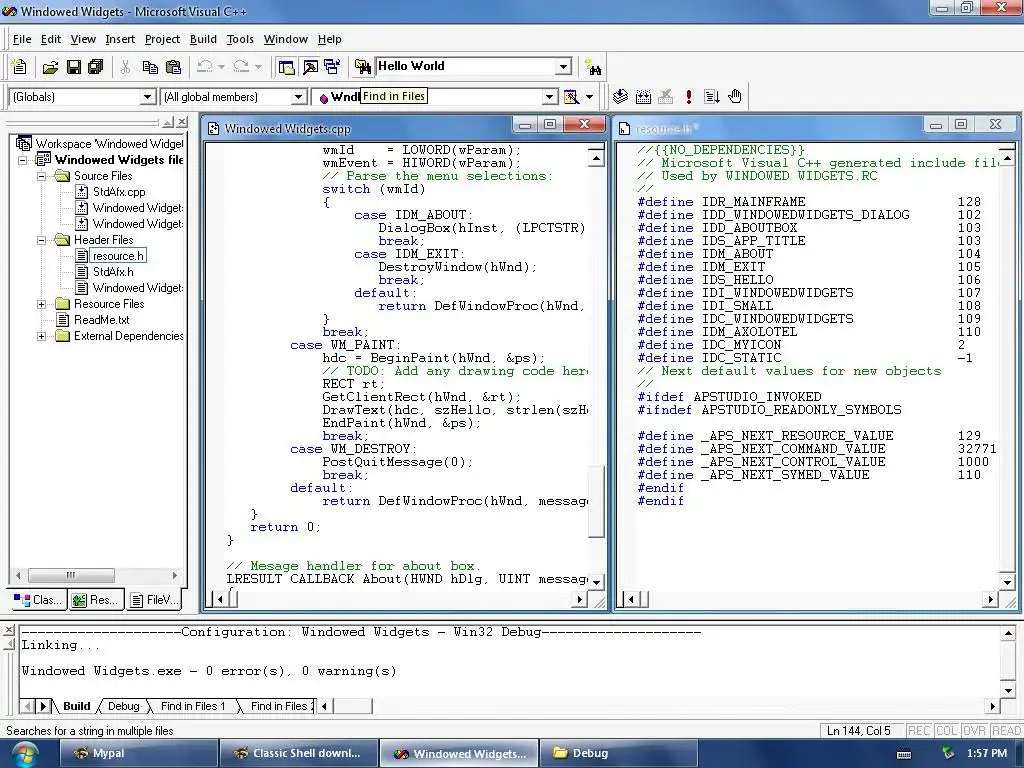Click the Open file toolbar icon
This screenshot has height=768, width=1024.
tap(50, 67)
